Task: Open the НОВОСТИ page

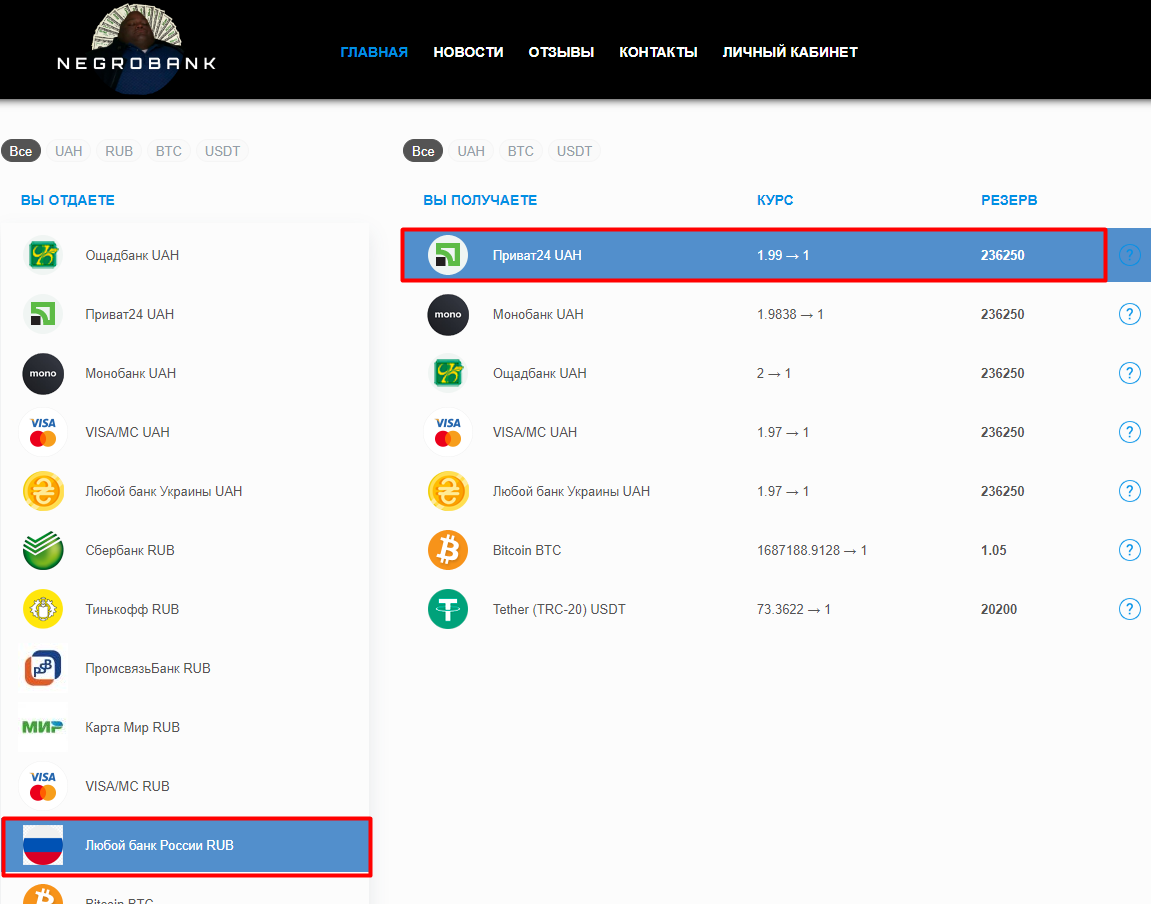Action: coord(468,52)
